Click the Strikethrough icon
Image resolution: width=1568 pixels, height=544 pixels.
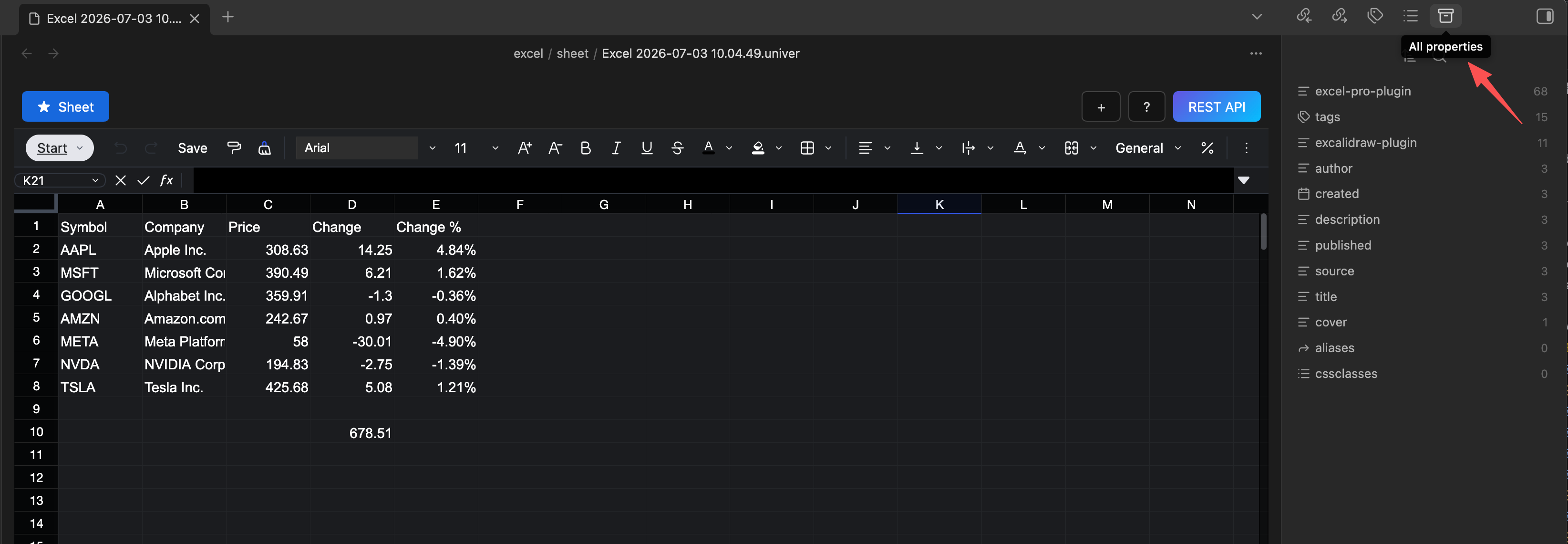(677, 148)
